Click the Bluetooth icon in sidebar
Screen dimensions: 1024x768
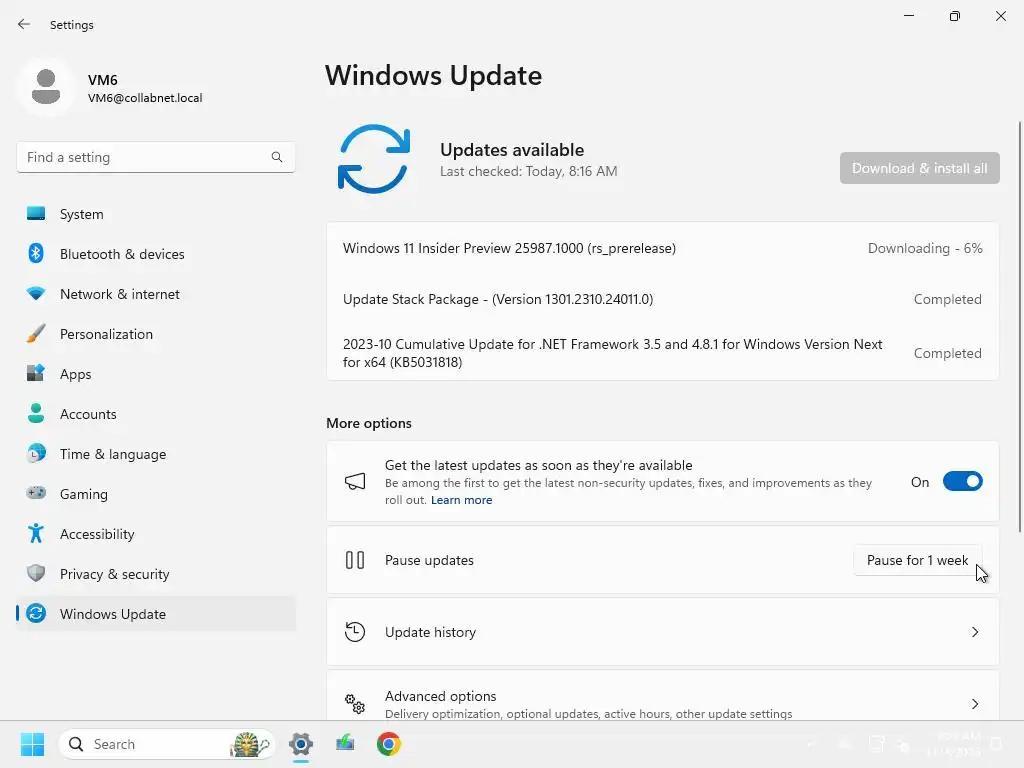click(36, 253)
